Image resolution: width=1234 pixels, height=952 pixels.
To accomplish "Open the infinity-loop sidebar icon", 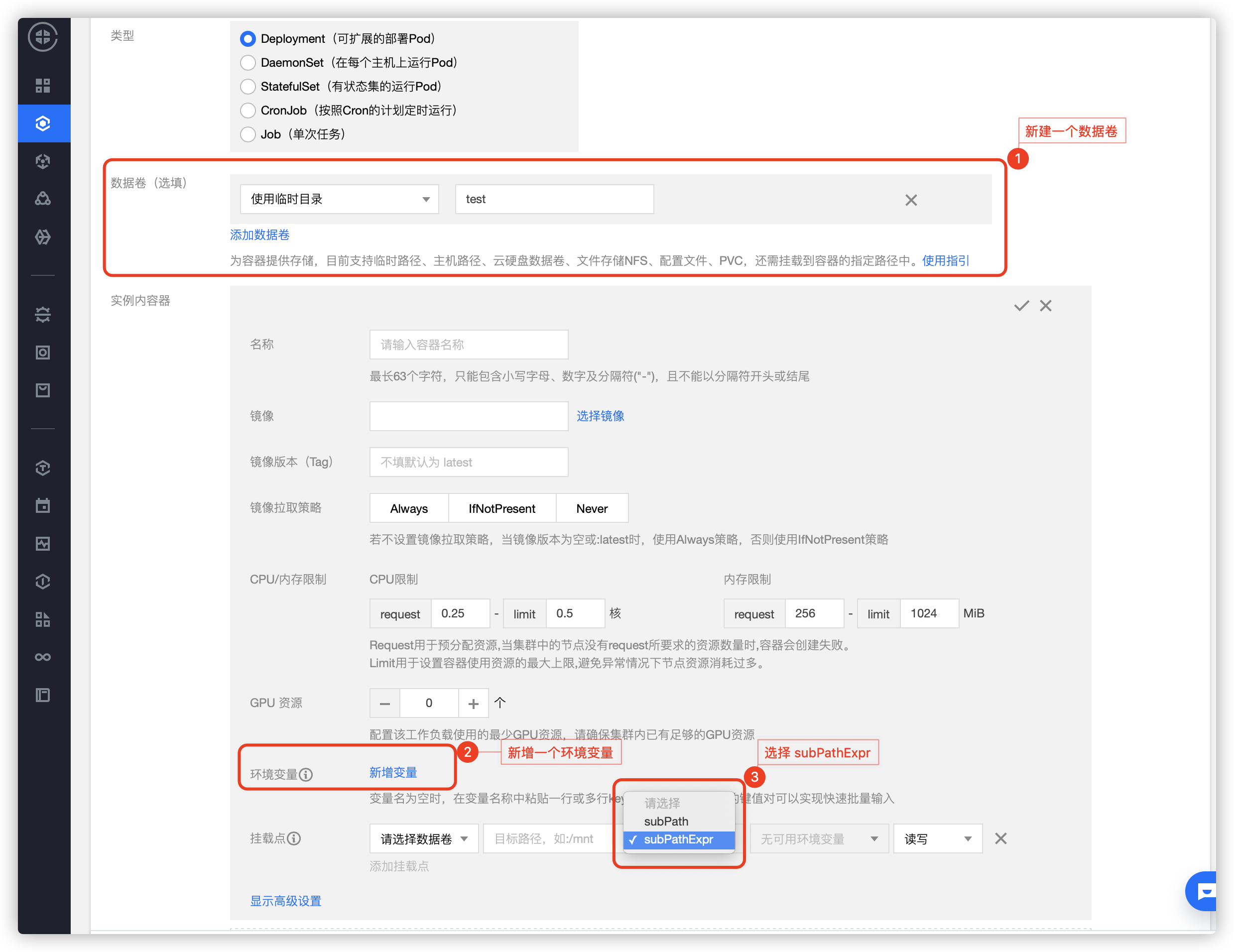I will [43, 657].
